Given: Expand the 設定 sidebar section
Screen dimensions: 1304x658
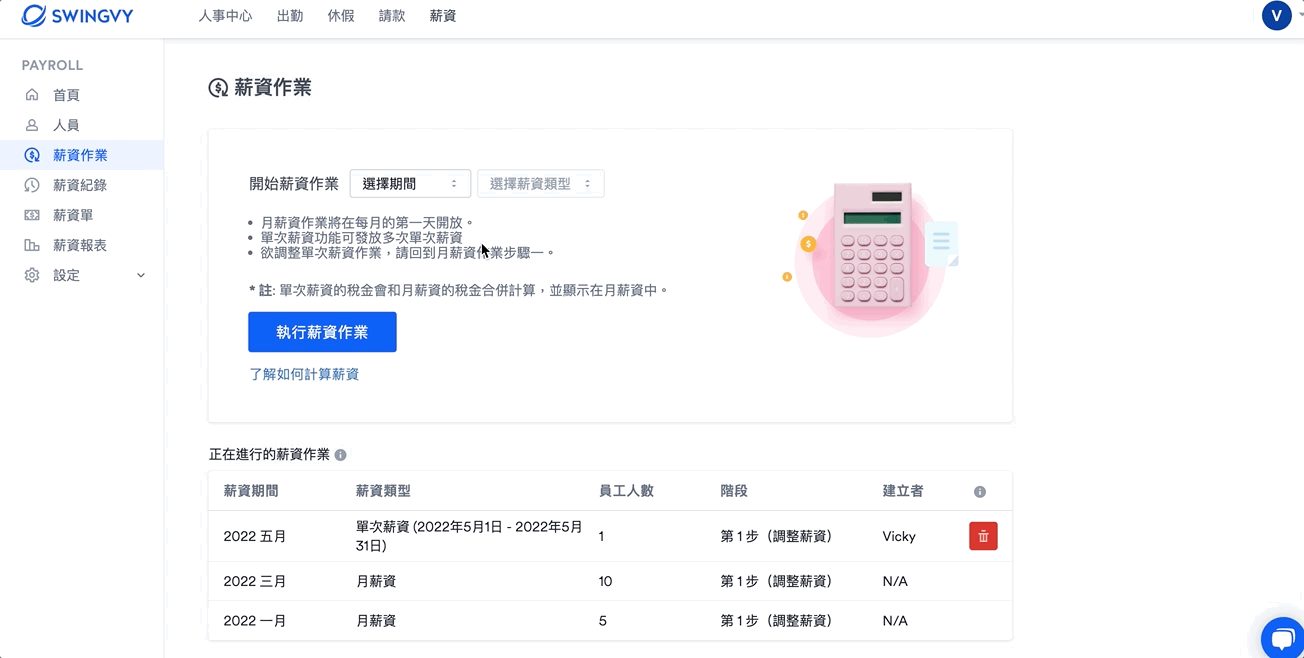Looking at the screenshot, I should point(140,275).
